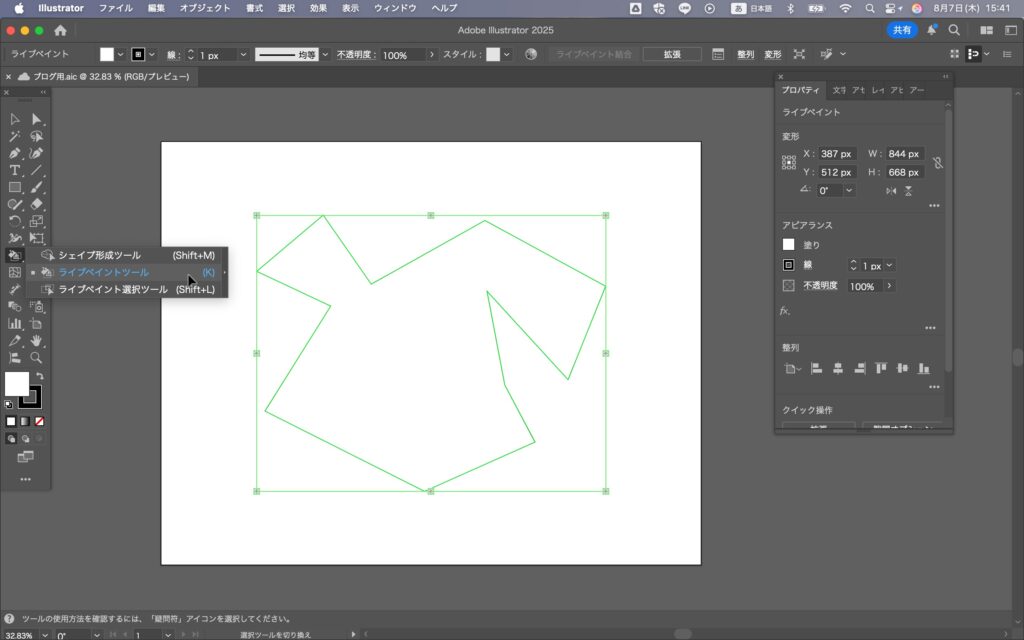The image size is (1024, 640).
Task: Click Change Screen Mode icon in toolbar
Action: point(25,456)
